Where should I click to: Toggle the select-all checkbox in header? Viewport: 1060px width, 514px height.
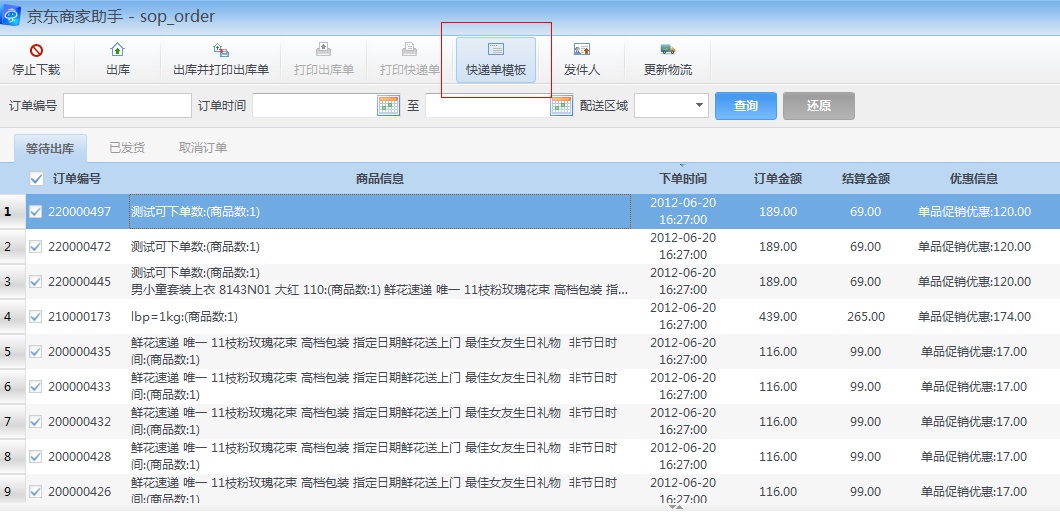(37, 179)
